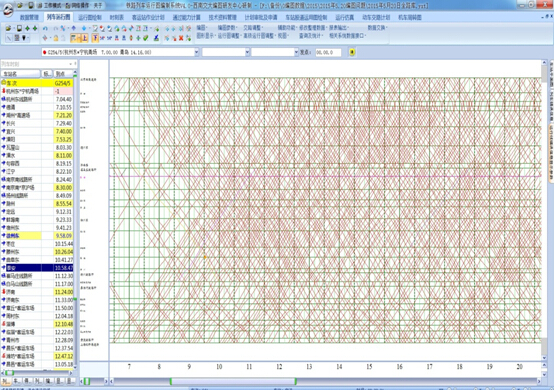555x390 pixels.
Task: Switch to the 列车运行图 ribbon tab
Action: (x=58, y=17)
